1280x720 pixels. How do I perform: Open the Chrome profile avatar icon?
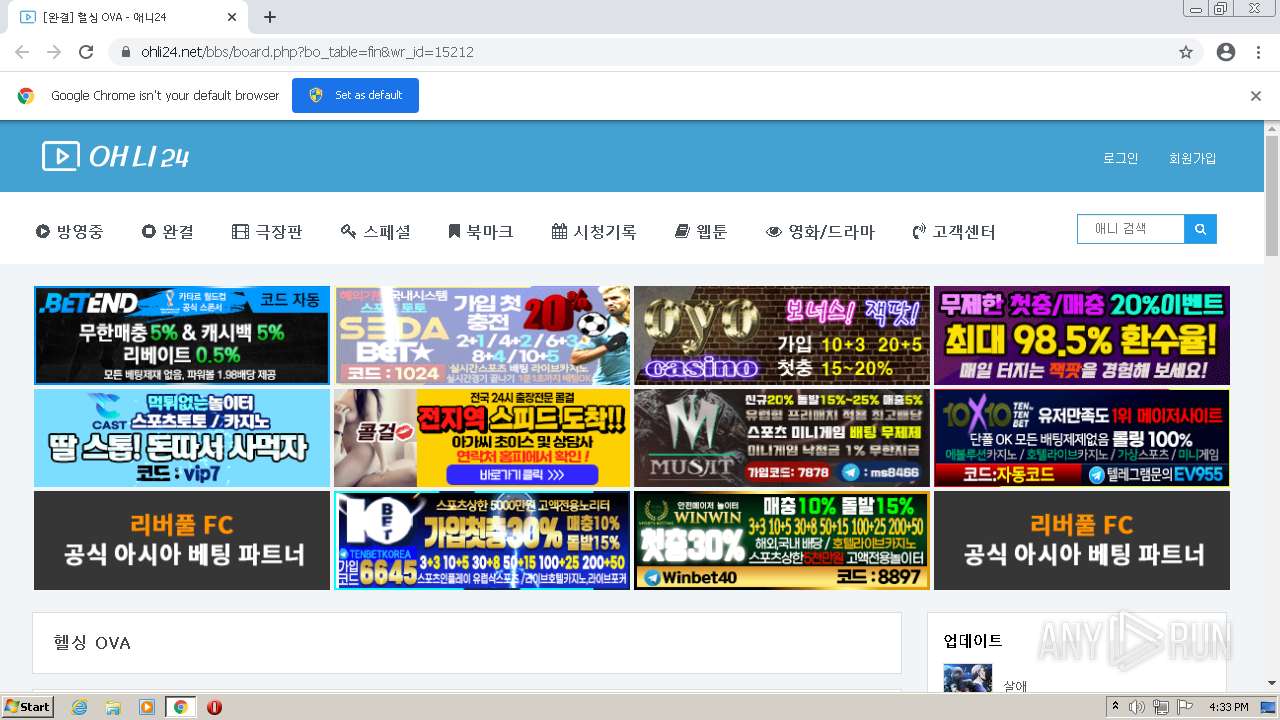[1226, 52]
